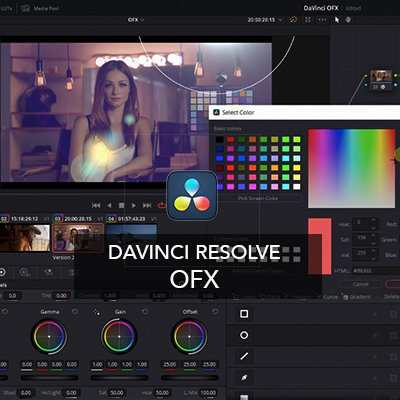Click the red current color preview
Image resolution: width=400 pixels, height=400 pixels.
[319, 246]
